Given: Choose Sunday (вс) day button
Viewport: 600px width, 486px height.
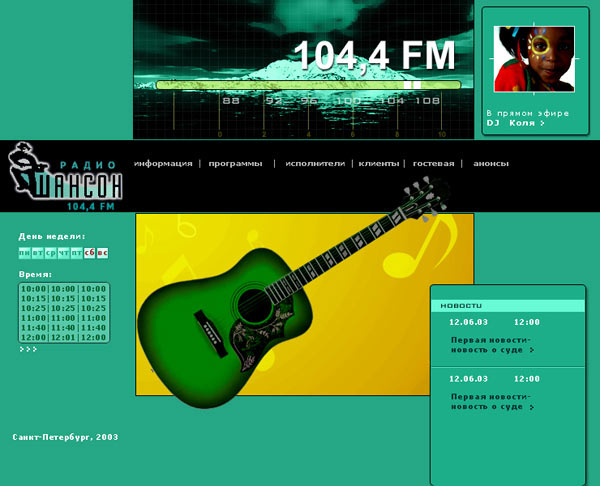Looking at the screenshot, I should point(102,252).
